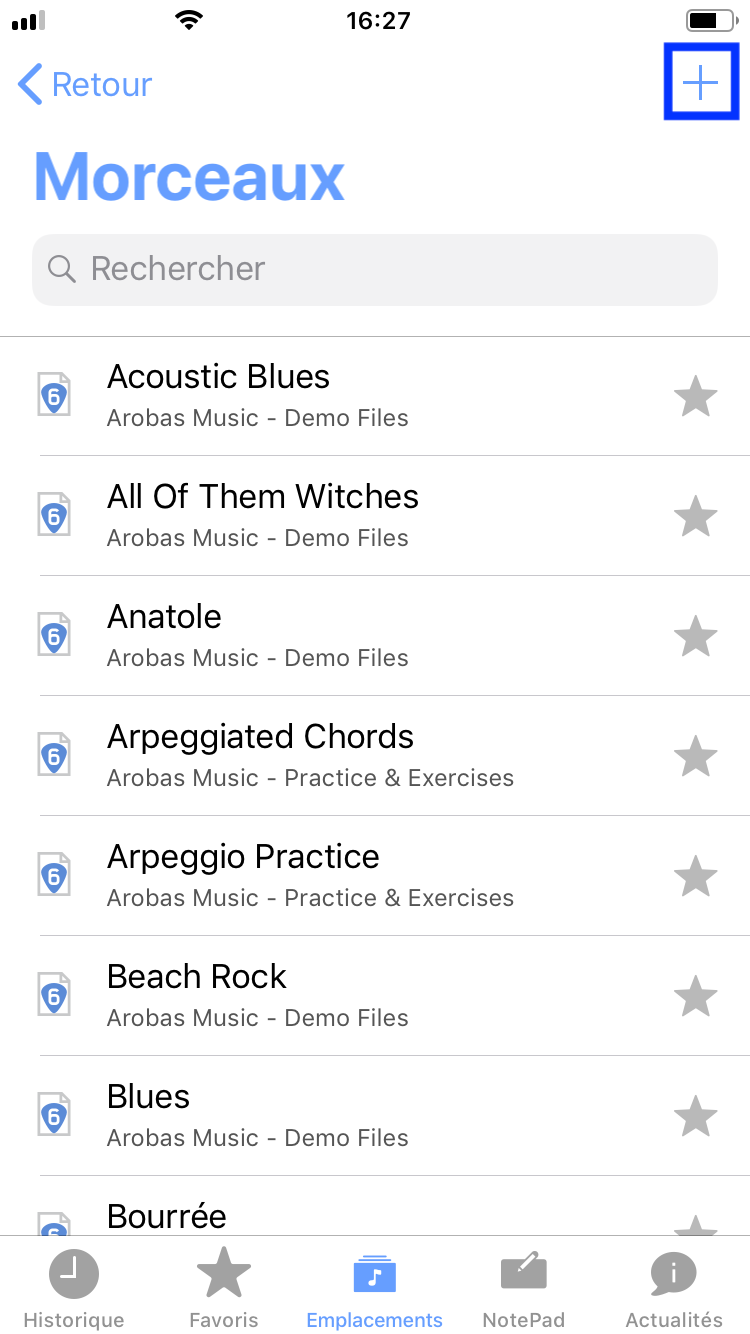Go back with Retour
This screenshot has height=1334, width=750.
85,85
